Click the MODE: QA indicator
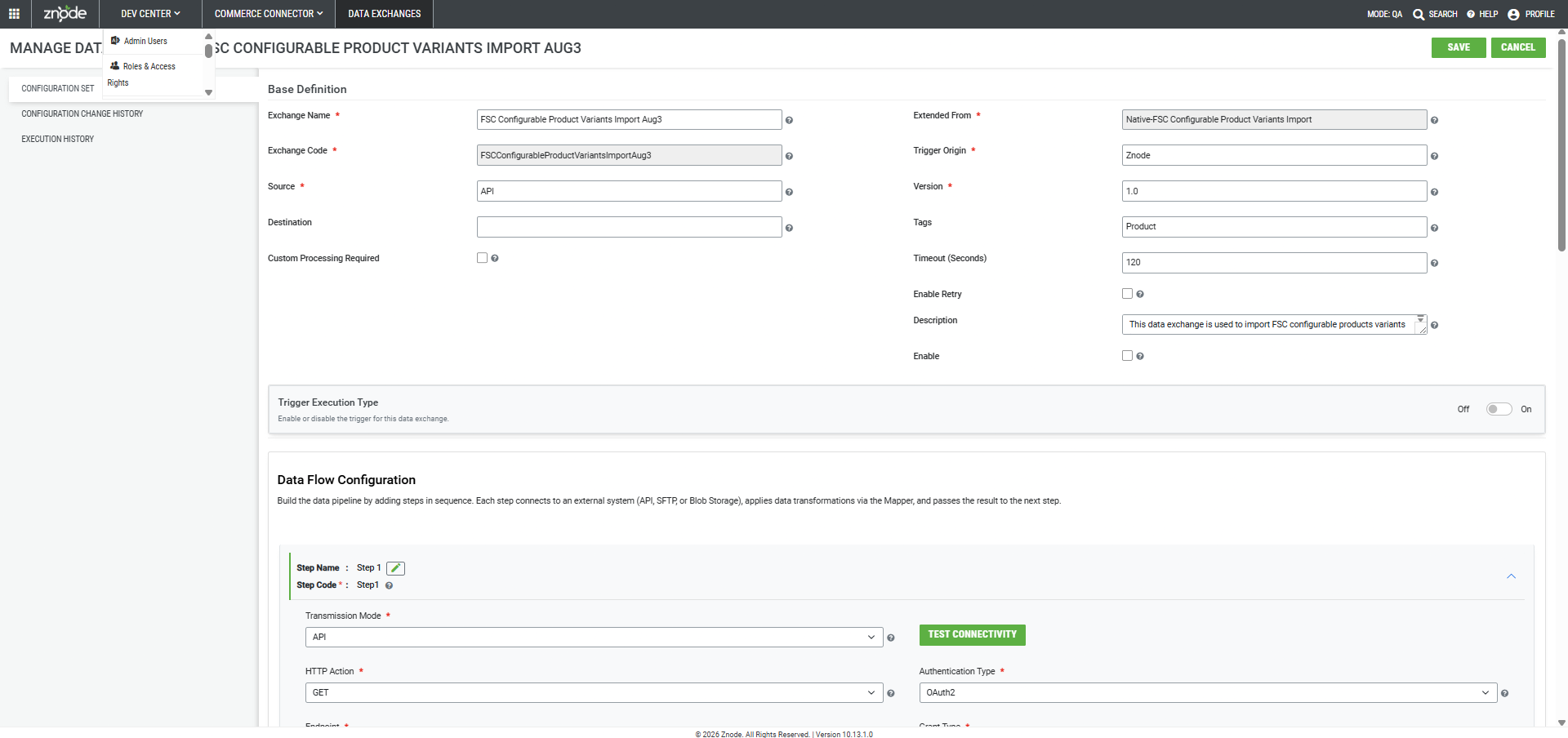1568x738 pixels. 1384,15
